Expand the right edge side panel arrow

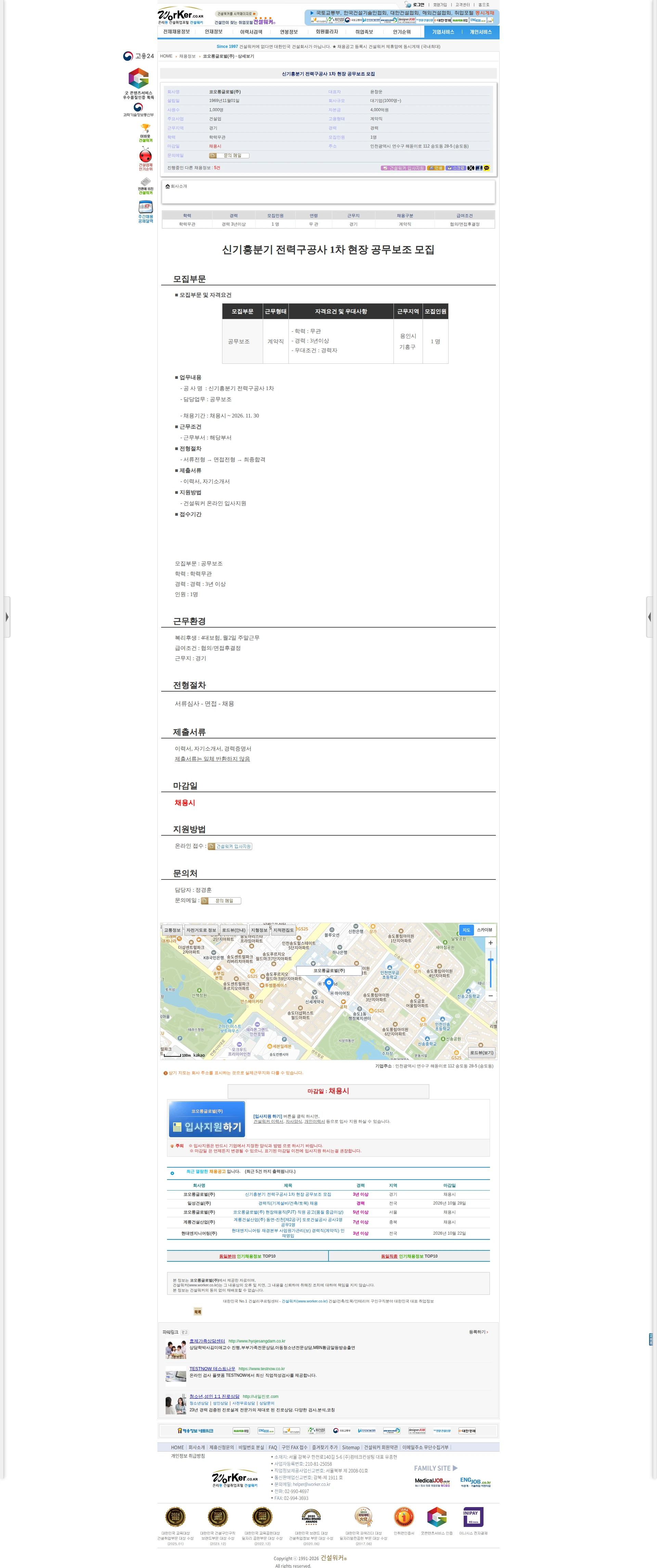click(650, 617)
